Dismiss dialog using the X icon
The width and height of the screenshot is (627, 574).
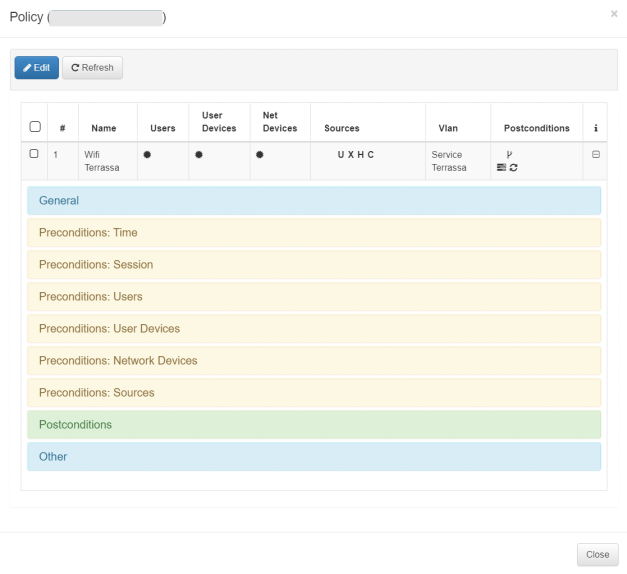click(x=614, y=14)
